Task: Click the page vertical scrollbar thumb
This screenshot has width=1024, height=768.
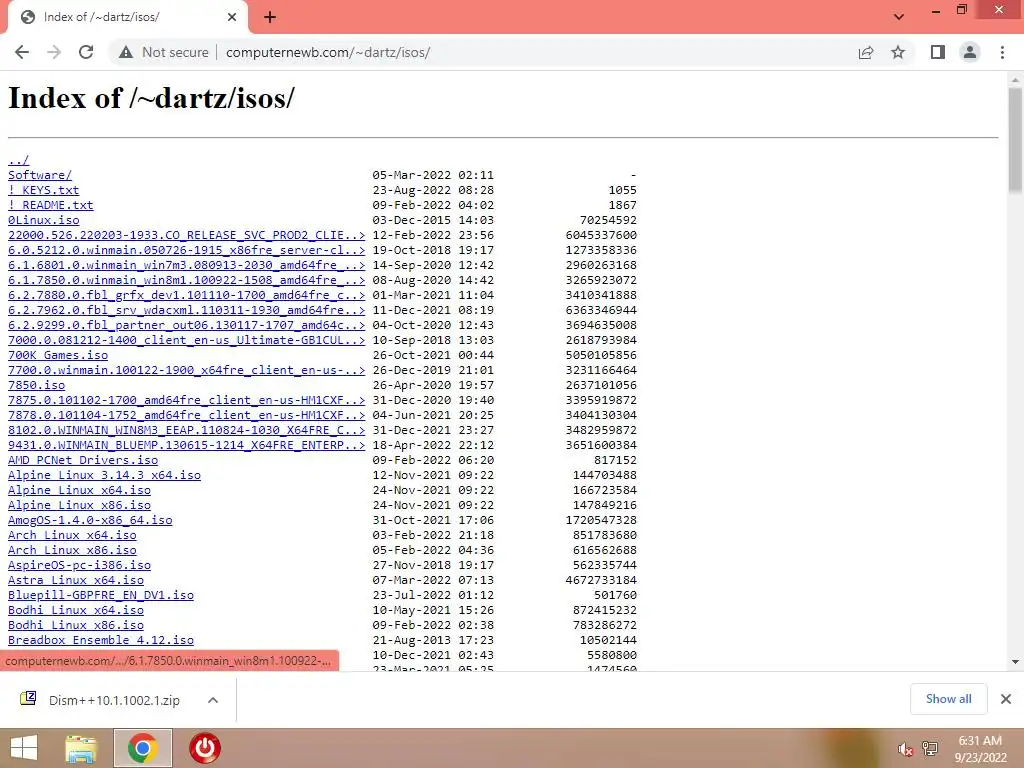Action: point(1015,140)
